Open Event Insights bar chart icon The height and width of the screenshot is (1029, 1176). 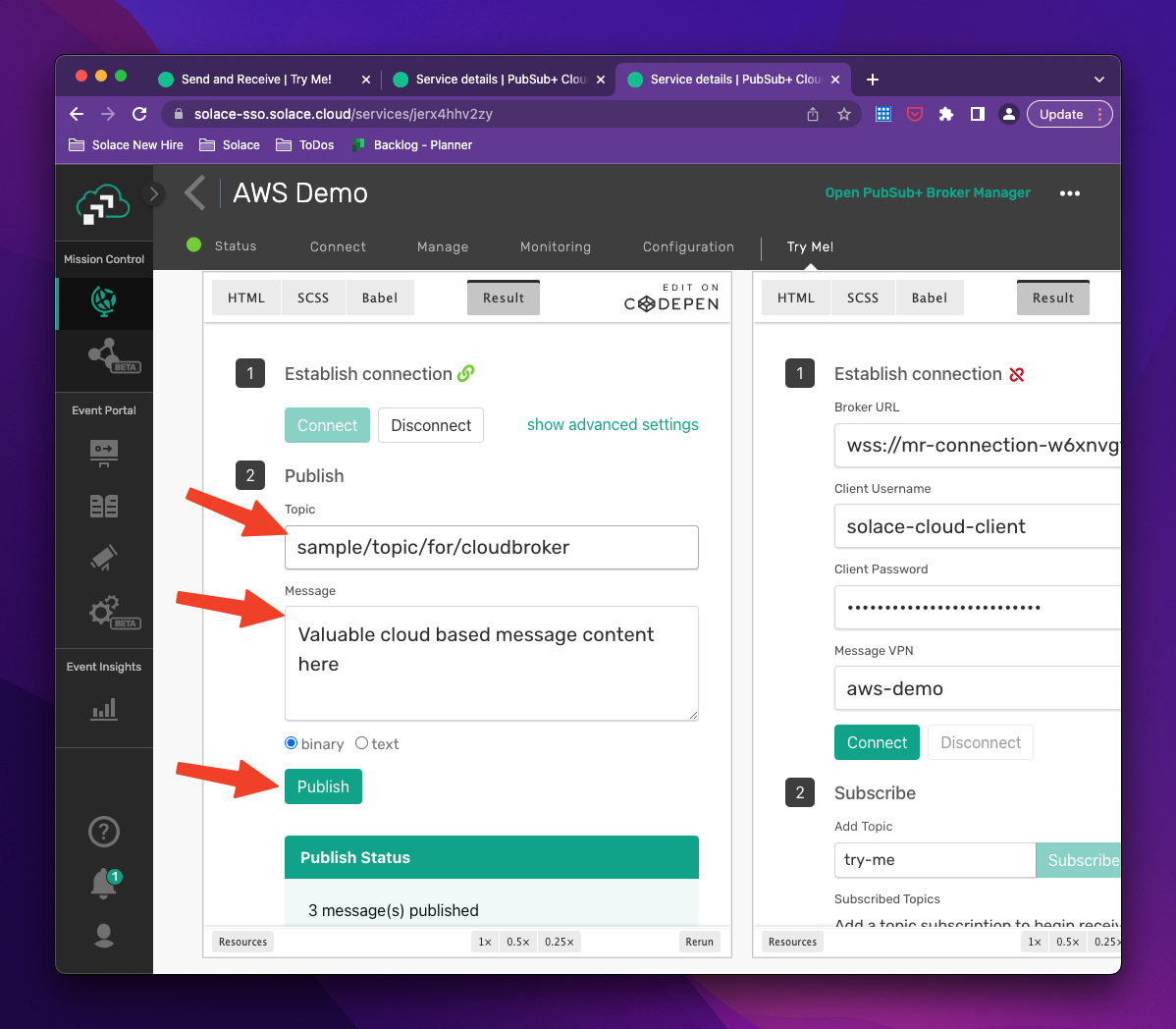coord(104,708)
